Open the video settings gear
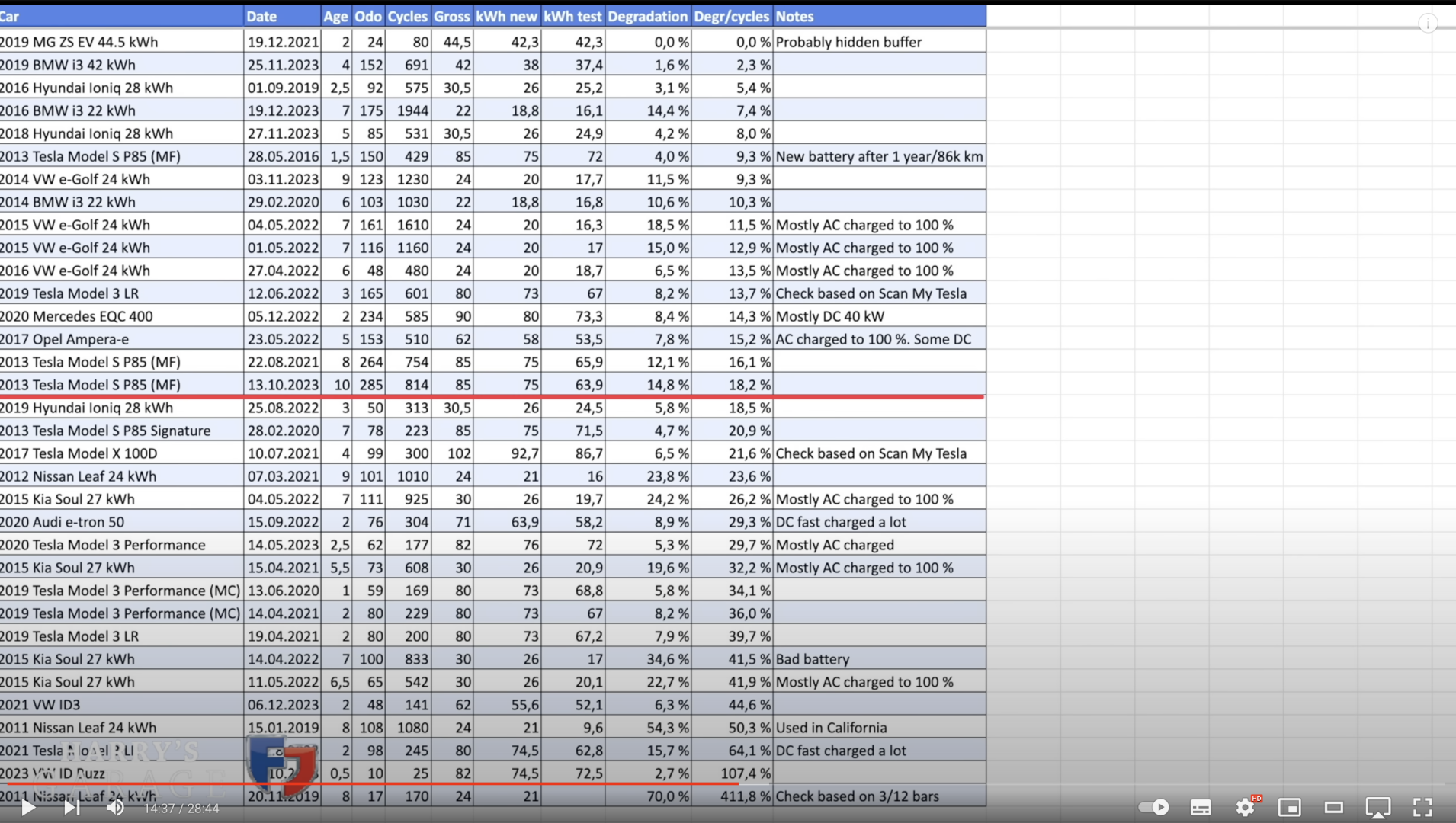The image size is (1456, 823). coord(1246,807)
